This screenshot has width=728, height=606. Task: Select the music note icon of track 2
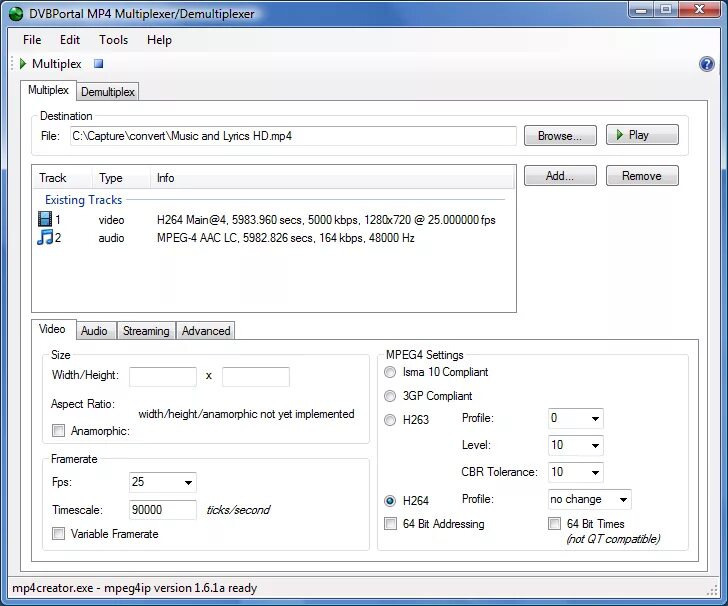pos(45,237)
